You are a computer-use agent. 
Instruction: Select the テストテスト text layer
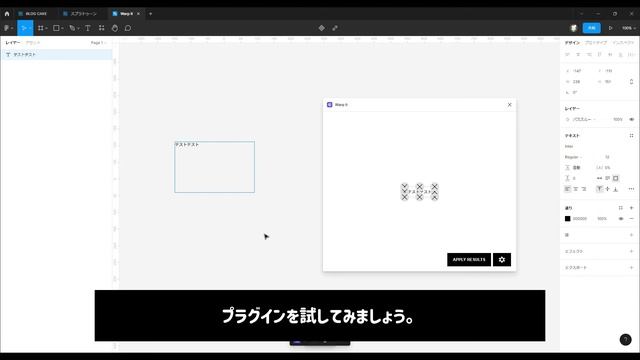point(56,54)
